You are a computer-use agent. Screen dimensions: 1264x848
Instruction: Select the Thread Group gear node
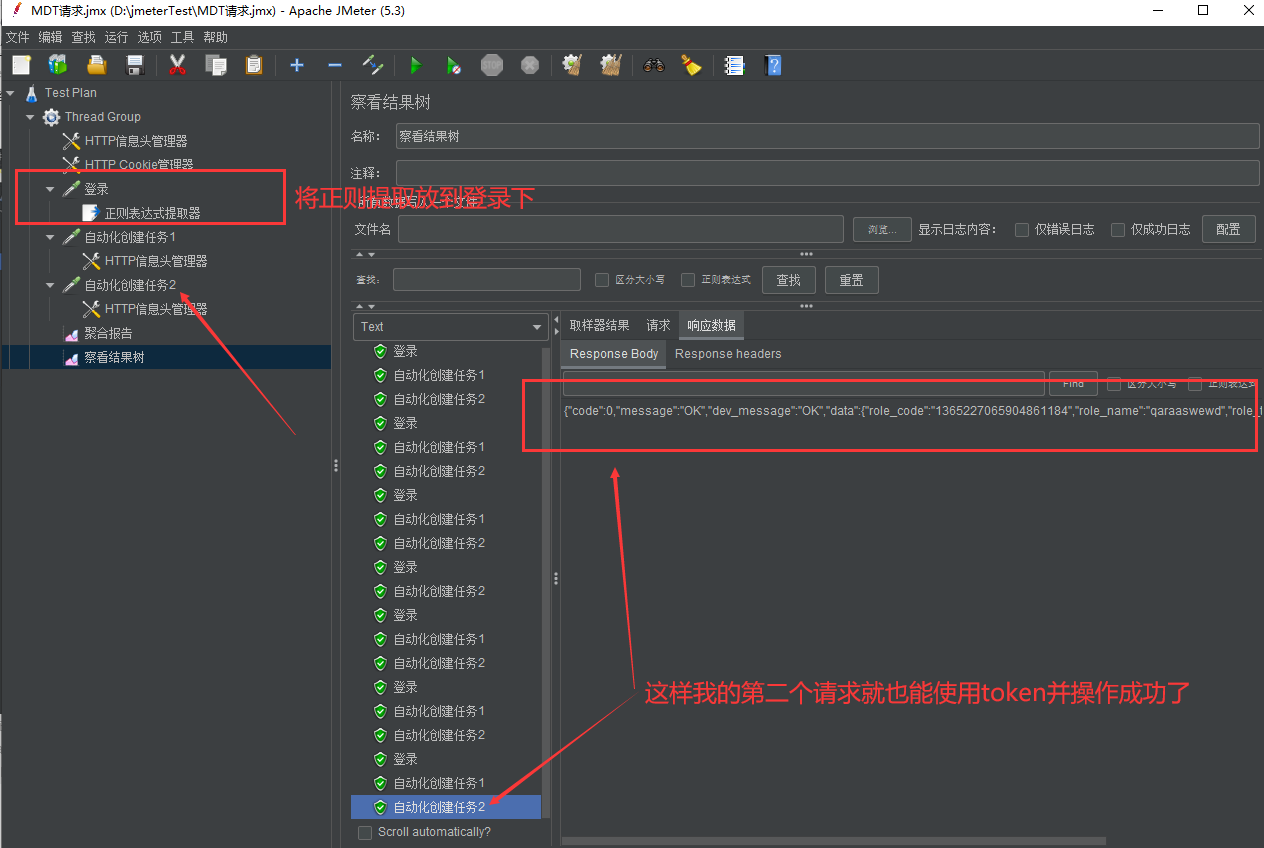(103, 116)
